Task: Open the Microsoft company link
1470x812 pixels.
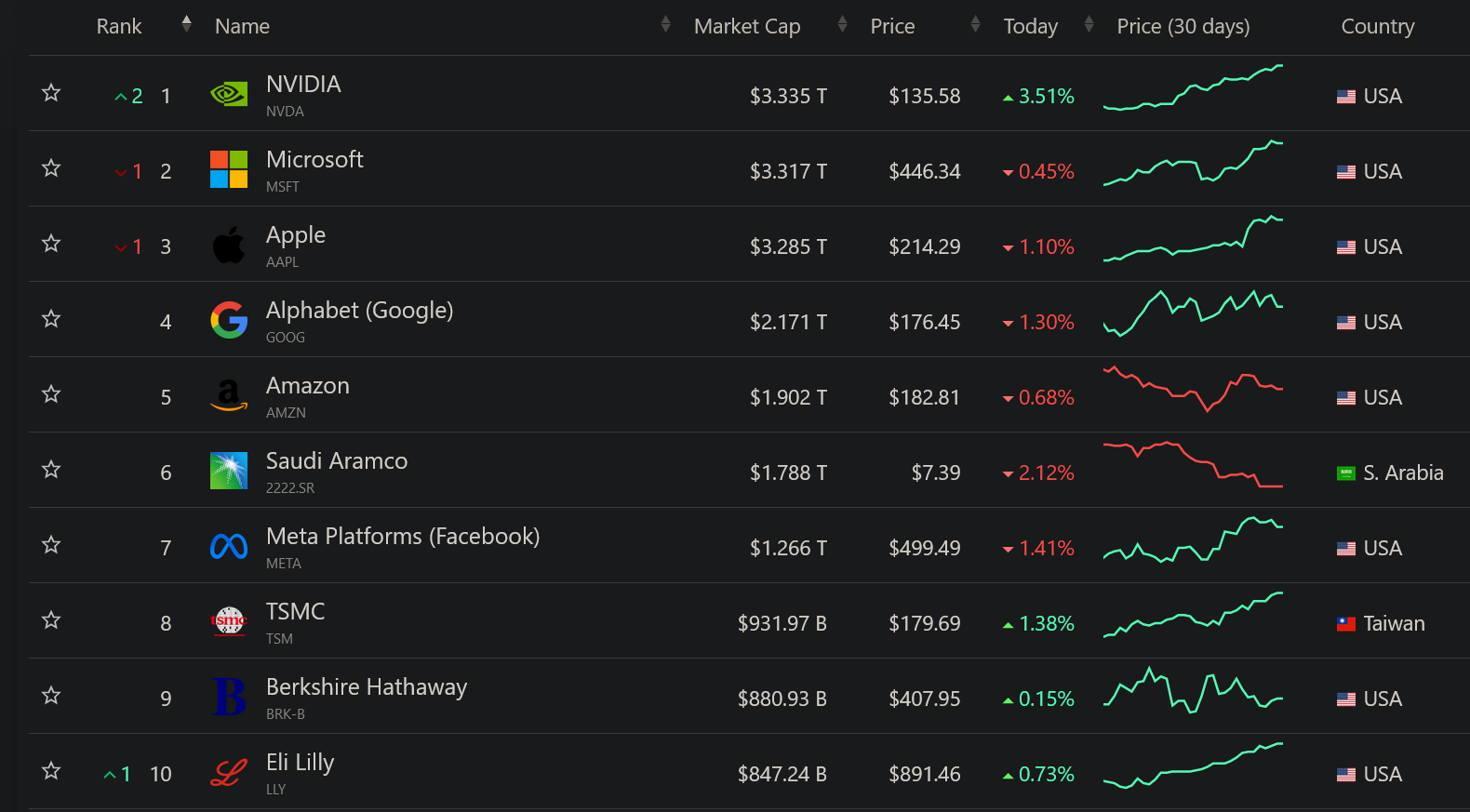Action: click(x=314, y=159)
